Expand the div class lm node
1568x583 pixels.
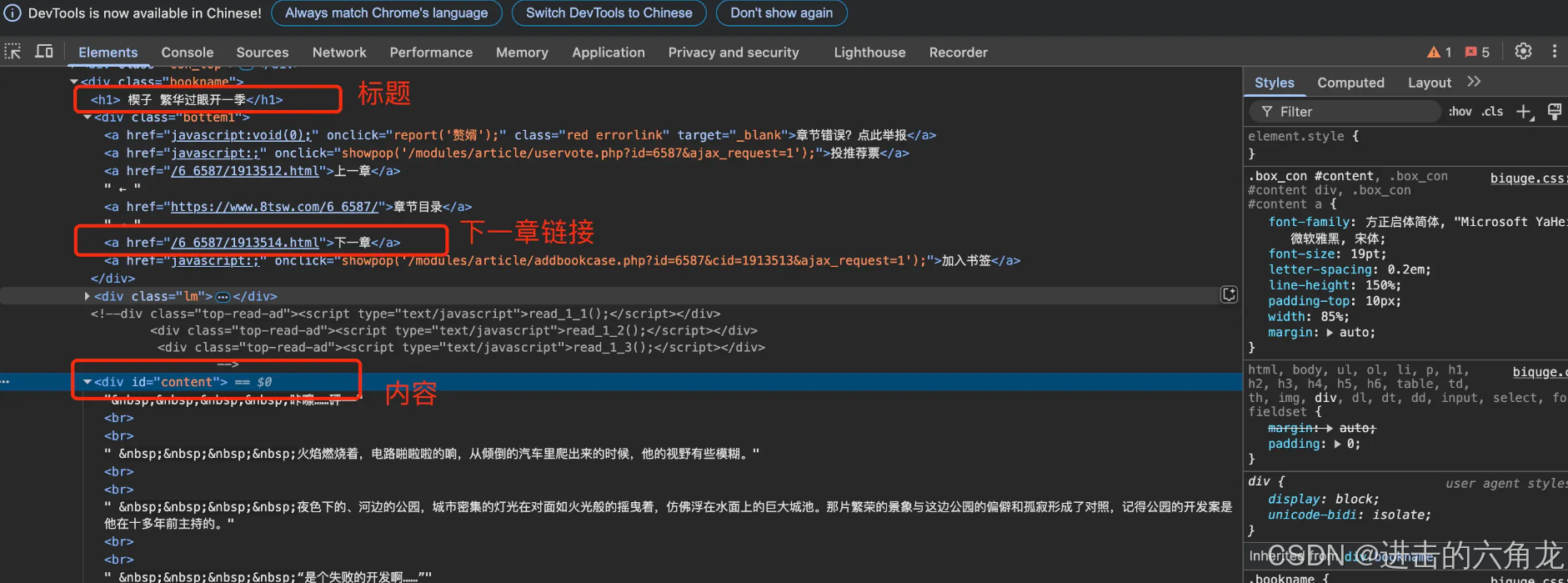(88, 296)
